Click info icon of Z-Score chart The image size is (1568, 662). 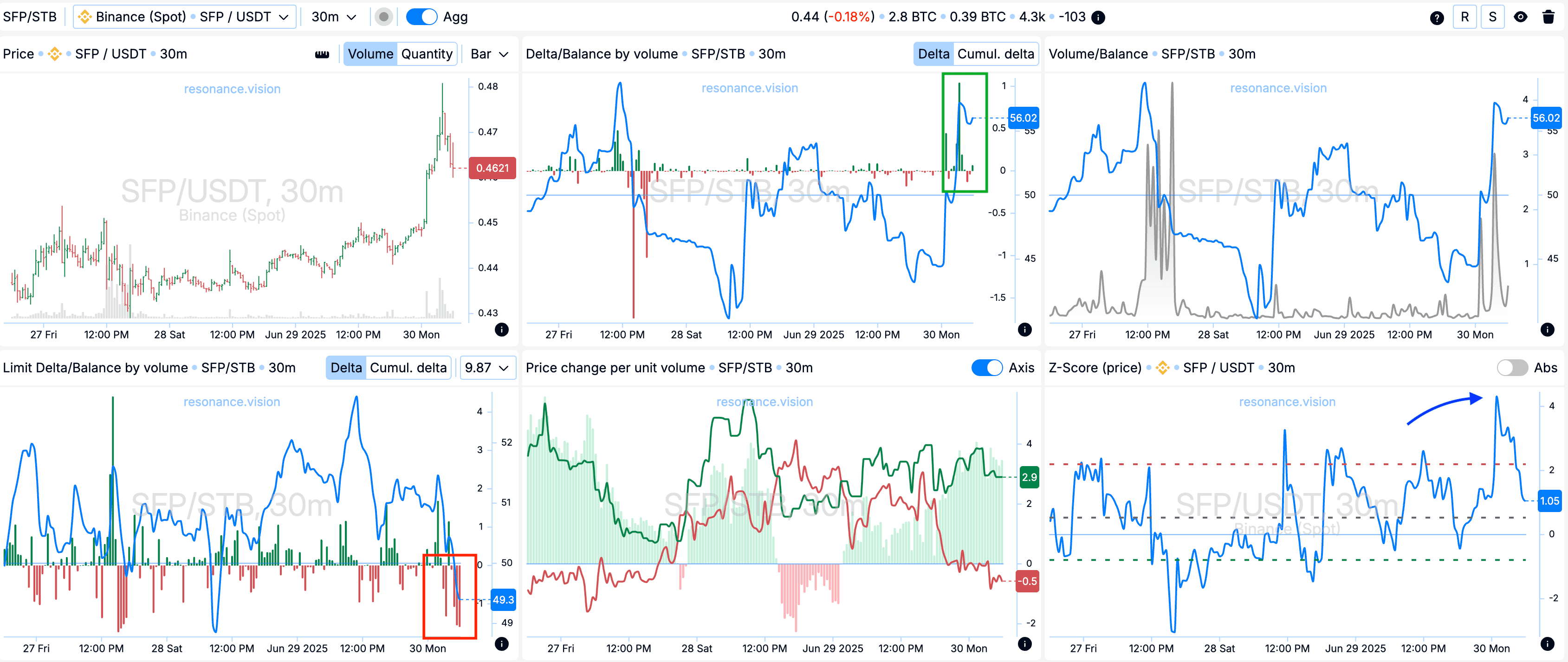click(x=1547, y=644)
